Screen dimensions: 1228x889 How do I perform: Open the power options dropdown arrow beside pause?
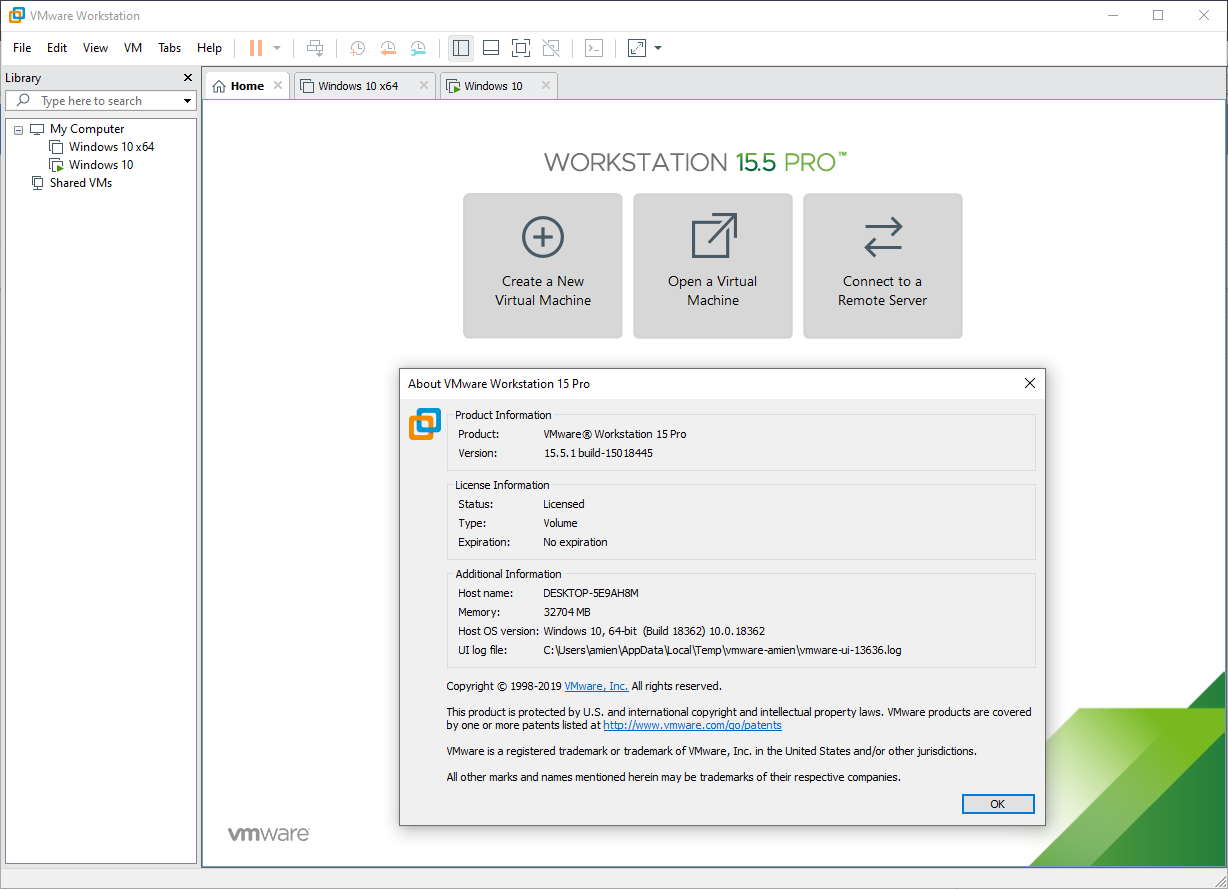coord(277,48)
